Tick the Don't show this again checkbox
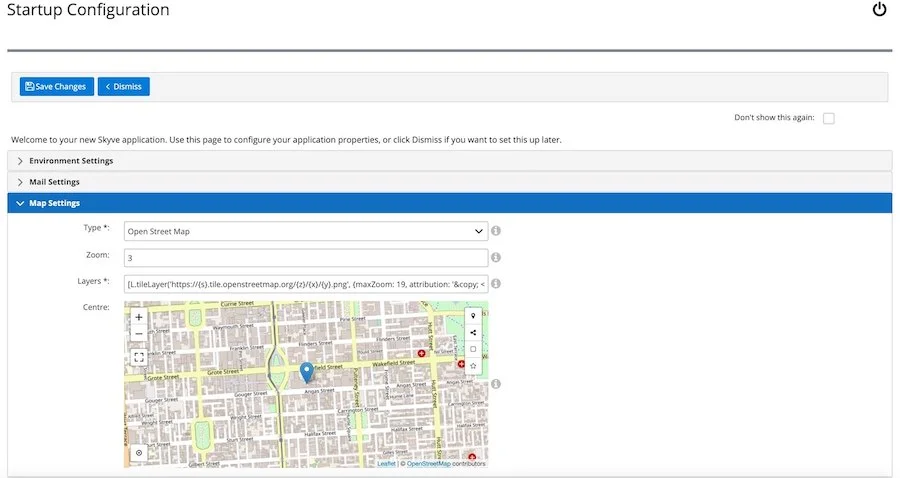Screen dimensions: 900x478 [x=828, y=118]
